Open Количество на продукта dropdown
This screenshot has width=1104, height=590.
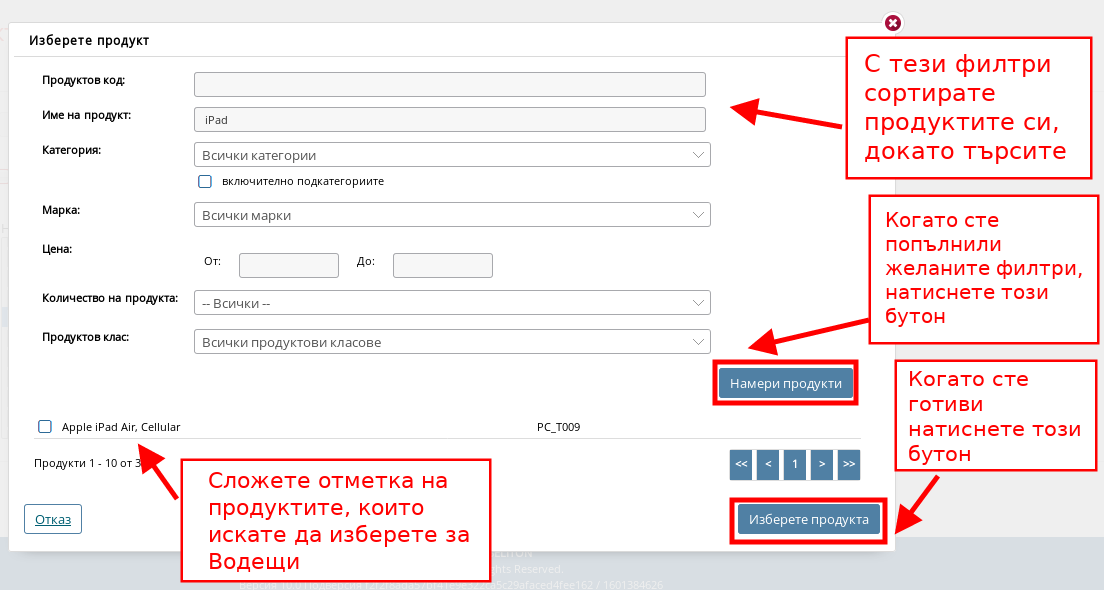click(452, 302)
